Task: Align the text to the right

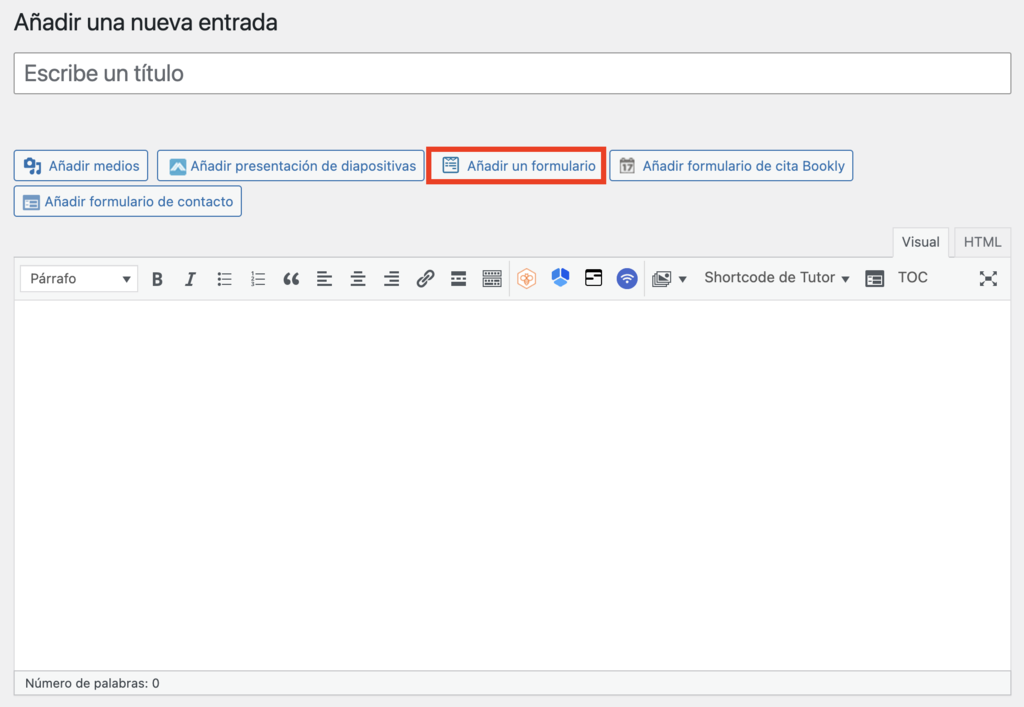Action: [391, 278]
